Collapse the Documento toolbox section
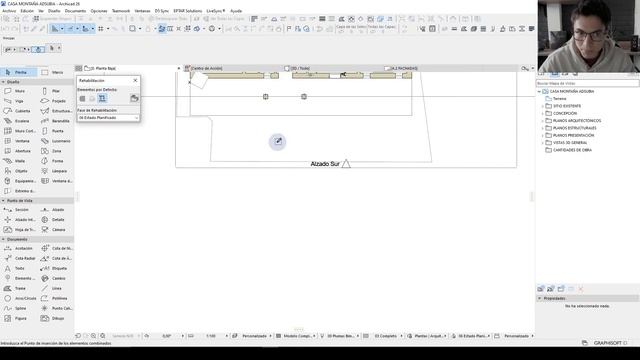 click(x=3, y=239)
